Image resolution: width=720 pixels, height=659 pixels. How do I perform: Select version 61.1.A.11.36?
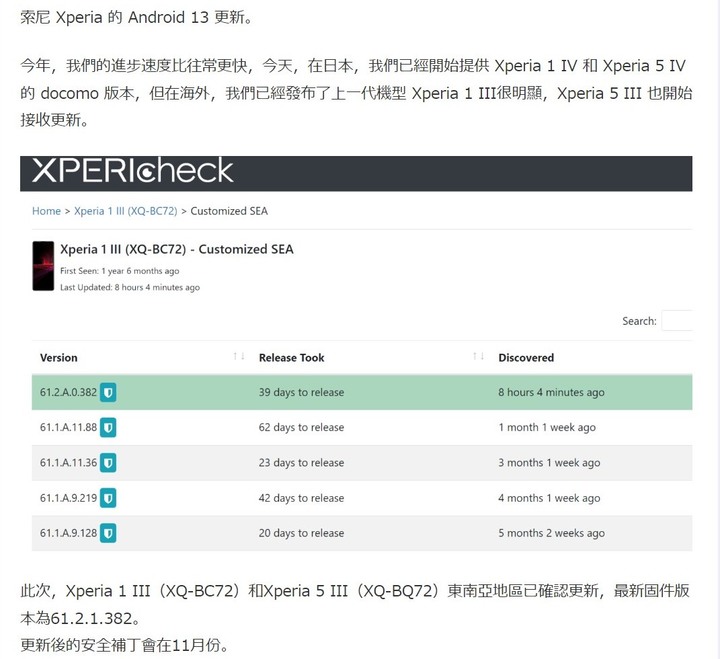[x=68, y=462]
